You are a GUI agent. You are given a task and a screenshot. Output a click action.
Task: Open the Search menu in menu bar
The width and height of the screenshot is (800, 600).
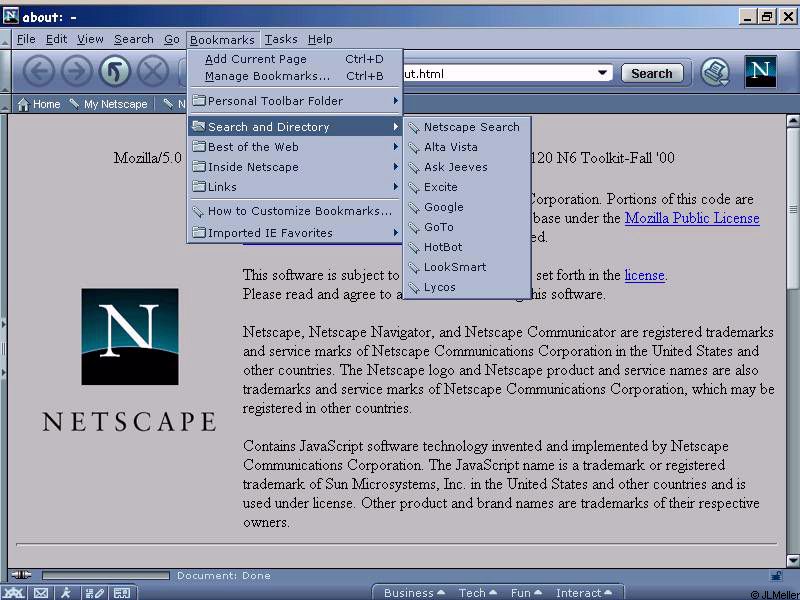[134, 39]
